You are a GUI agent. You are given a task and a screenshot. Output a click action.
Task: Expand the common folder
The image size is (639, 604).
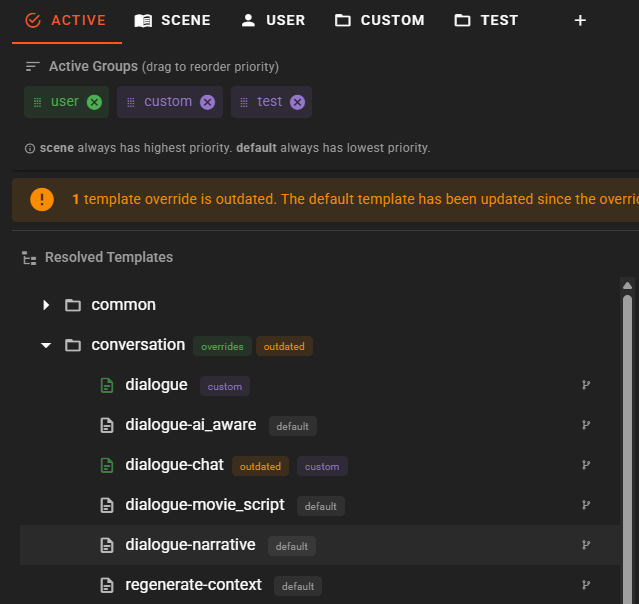click(46, 305)
